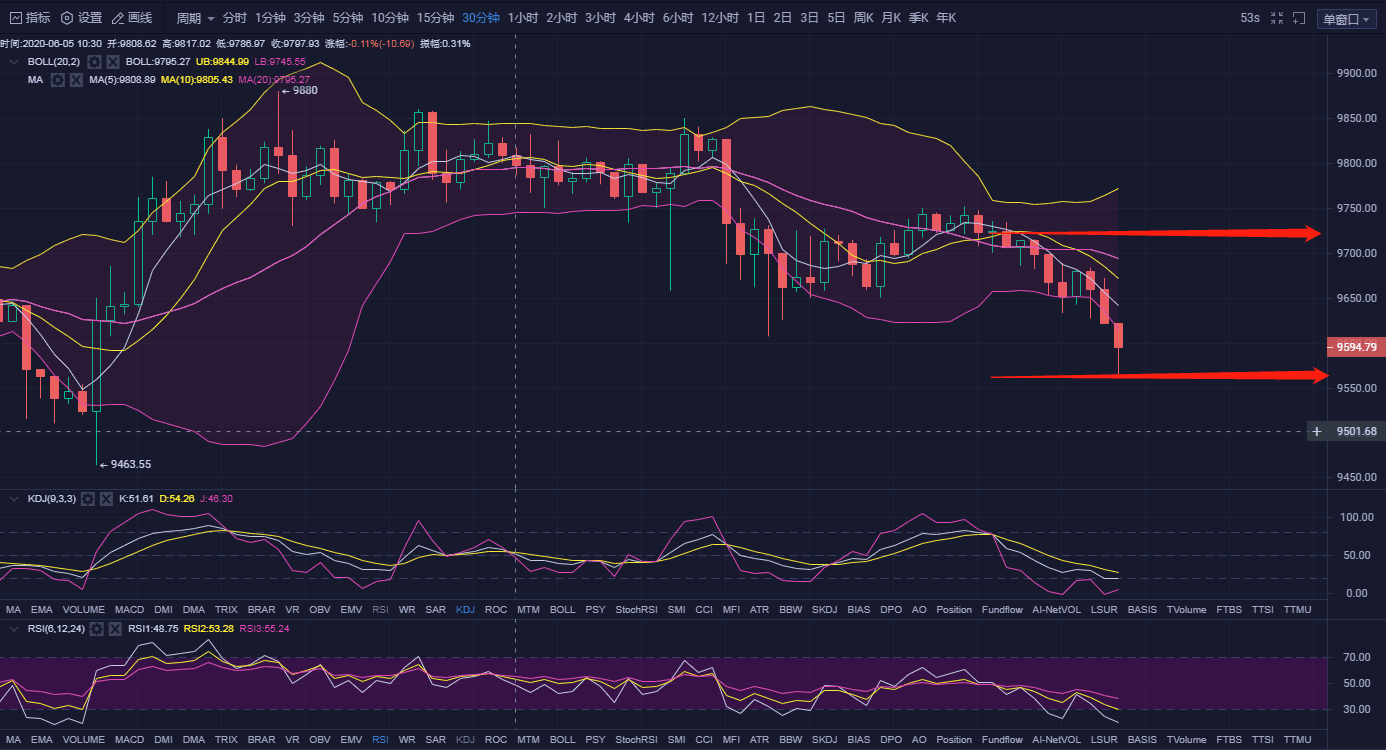Screen dimensions: 1386x750
Task: Activate the 画线 drawing tool
Action: pyautogui.click(x=132, y=18)
